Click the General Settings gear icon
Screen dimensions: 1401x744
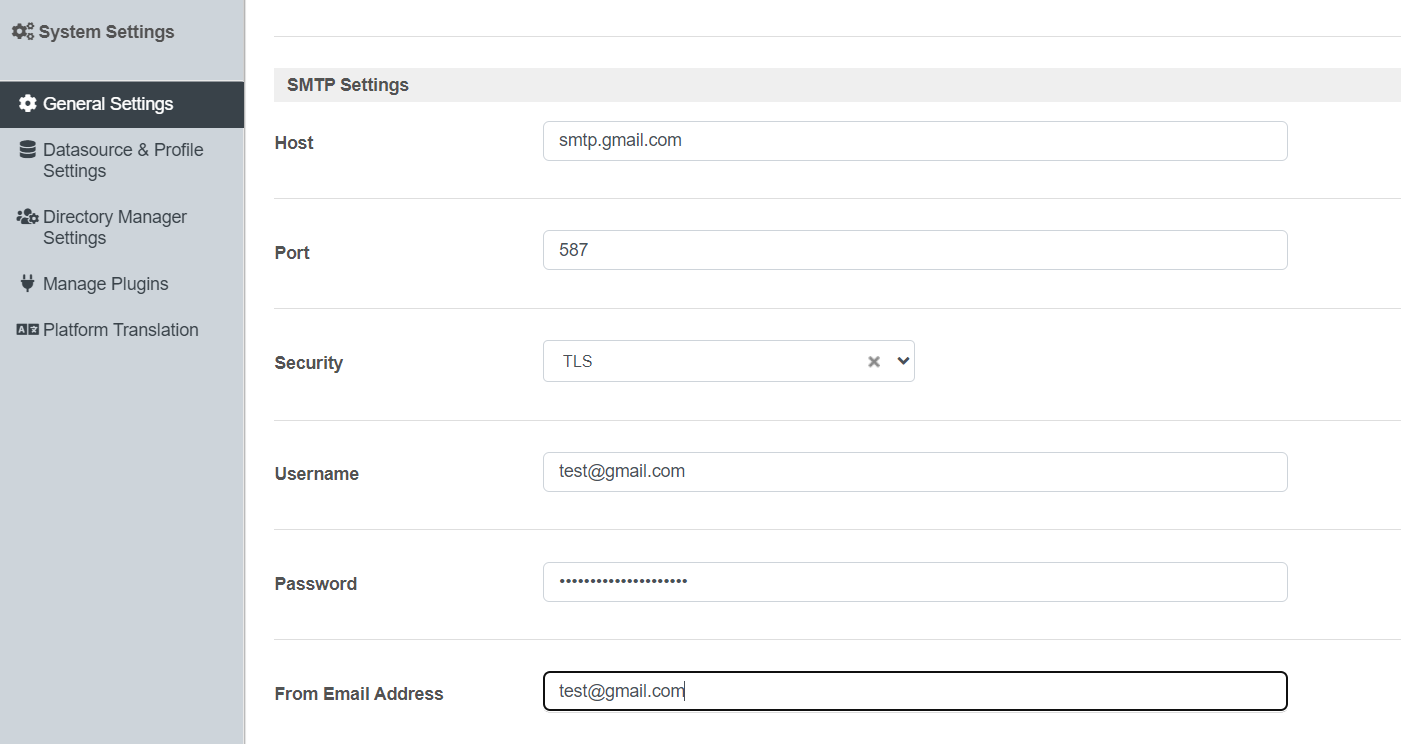[x=28, y=104]
